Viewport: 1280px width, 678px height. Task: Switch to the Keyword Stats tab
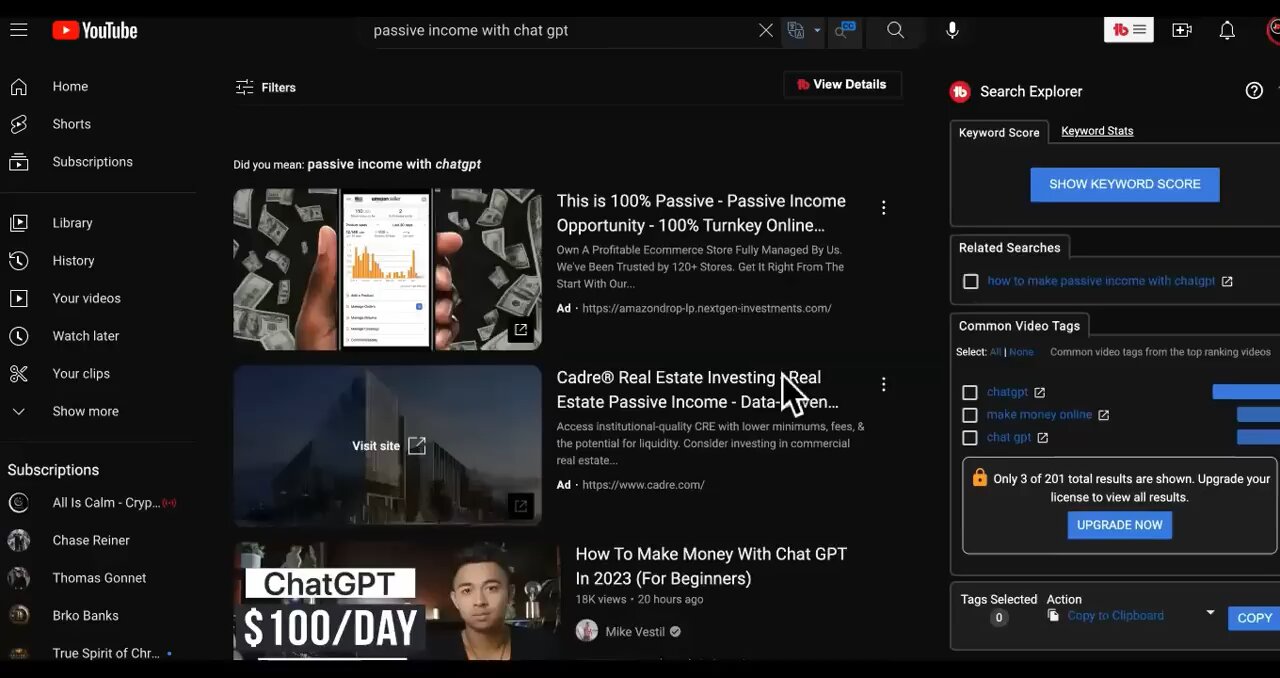[x=1097, y=131]
